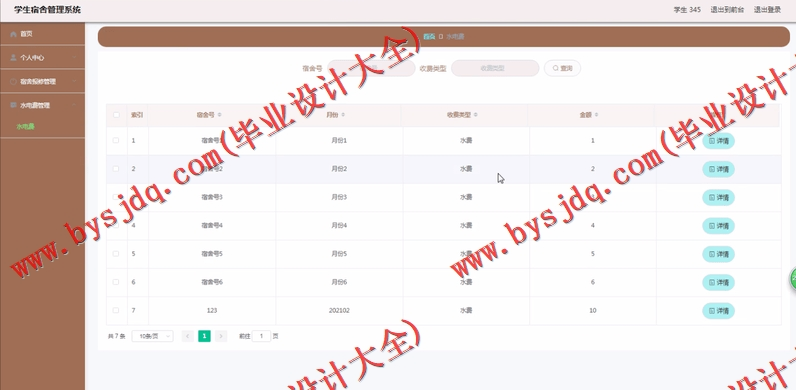Image resolution: width=796 pixels, height=390 pixels.
Task: Collapse the 水电费管理 menu chevron
Action: pos(75,105)
